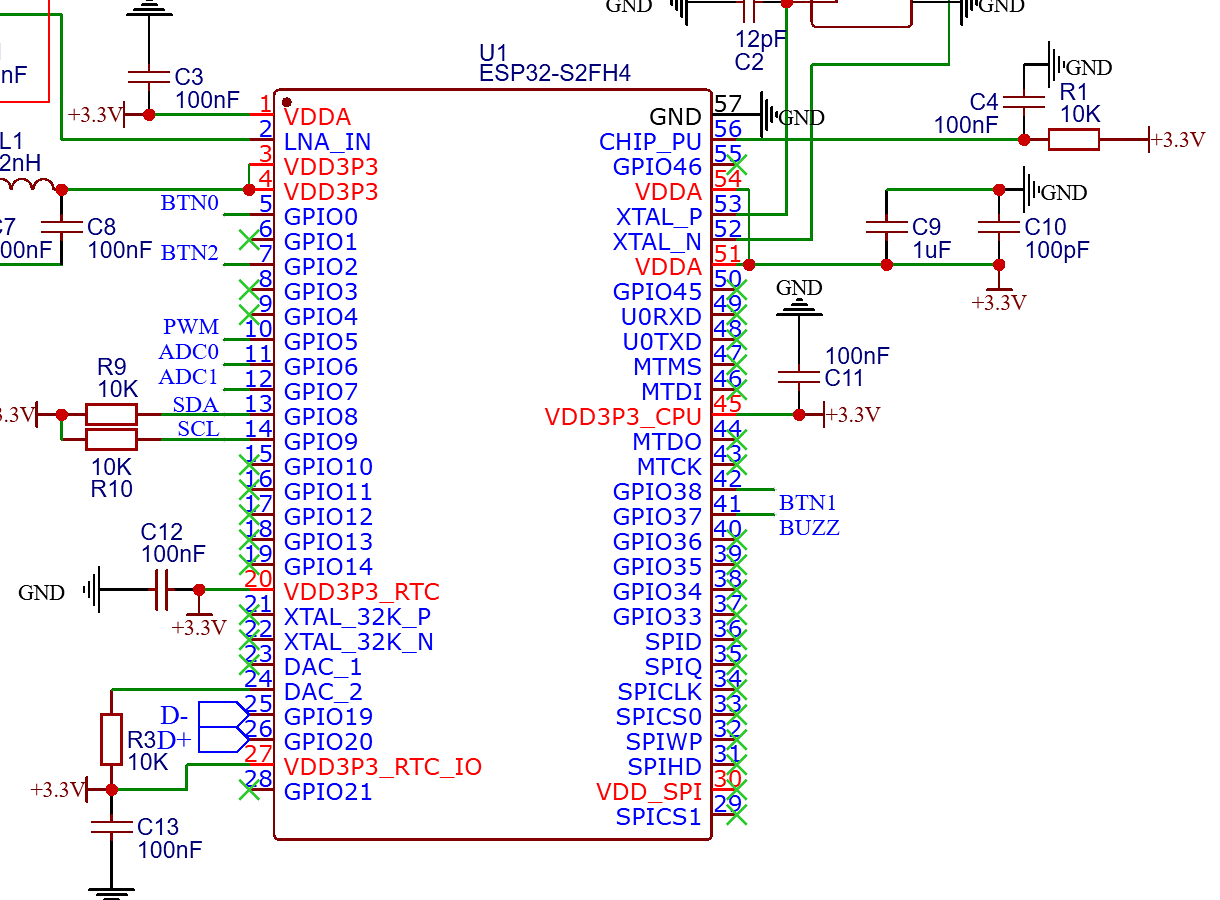This screenshot has width=1220, height=900.
Task: Click the VDD3P3_RTC_IO pin name
Action: point(383,766)
